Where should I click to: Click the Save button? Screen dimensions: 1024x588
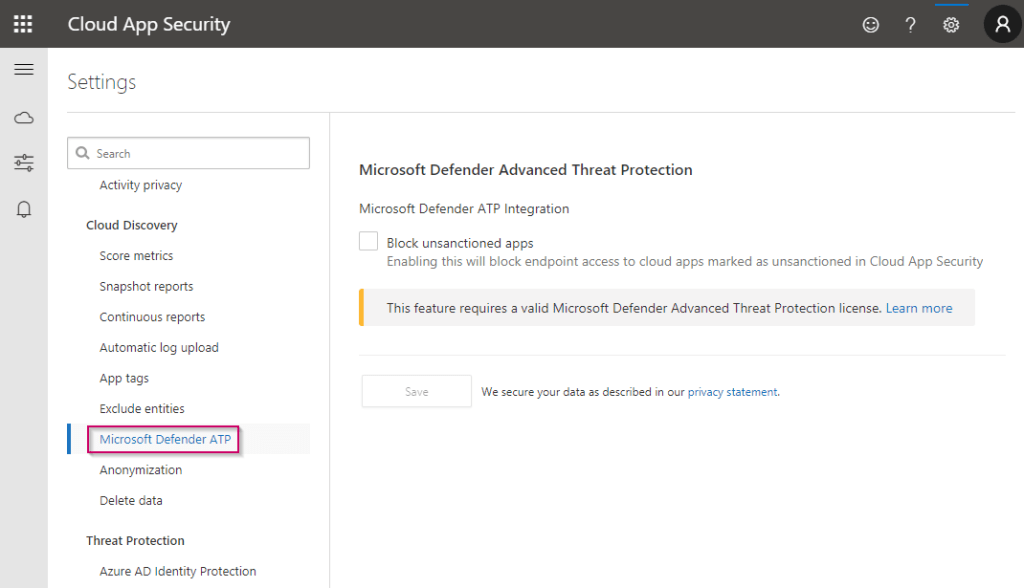(416, 392)
